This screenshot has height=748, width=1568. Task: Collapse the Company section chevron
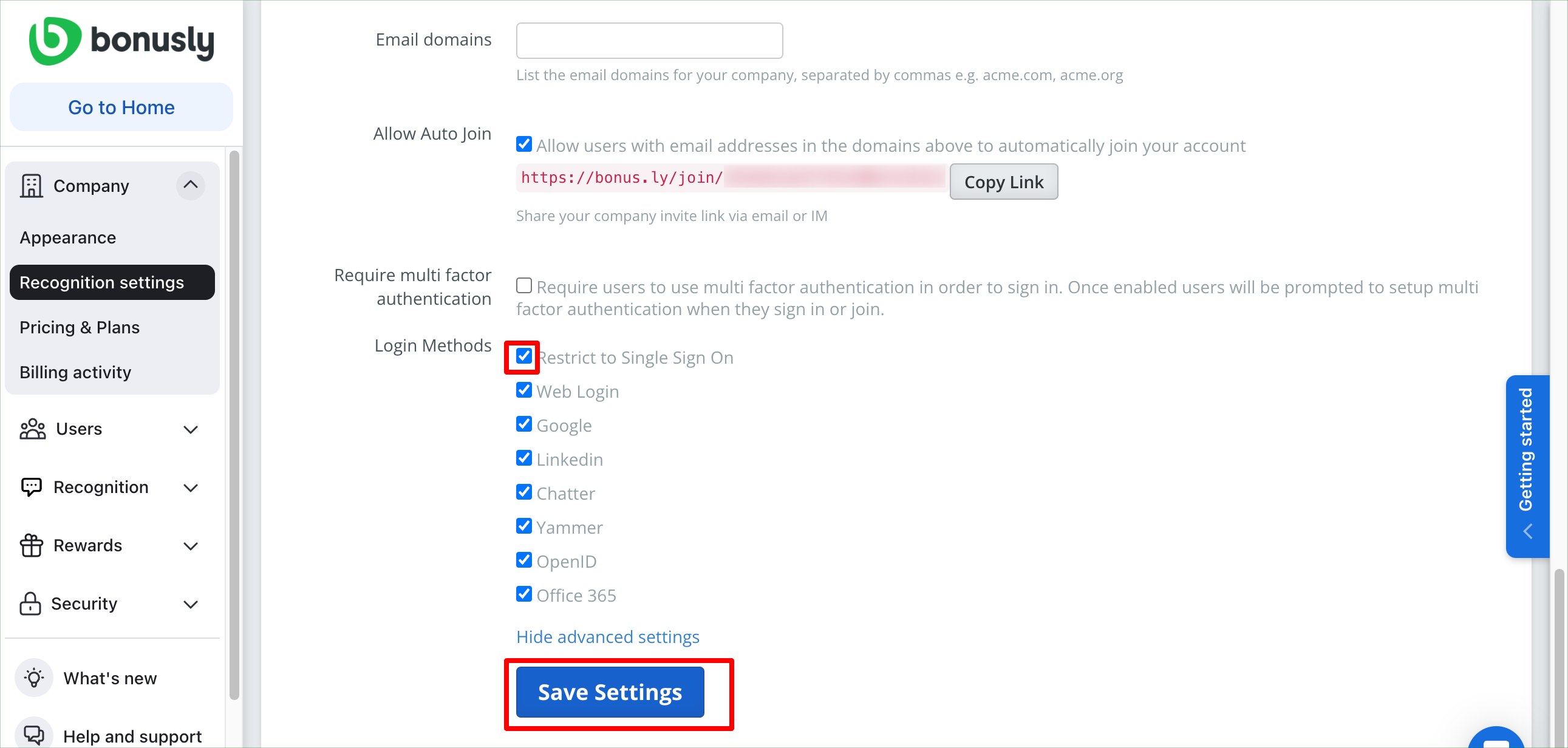point(191,185)
